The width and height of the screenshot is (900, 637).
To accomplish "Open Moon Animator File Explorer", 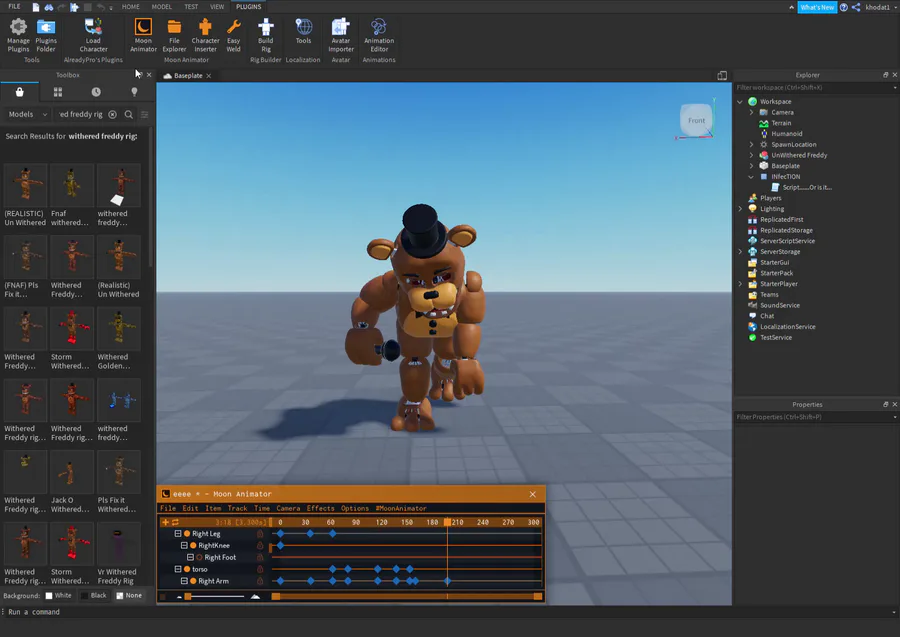I will click(x=174, y=35).
